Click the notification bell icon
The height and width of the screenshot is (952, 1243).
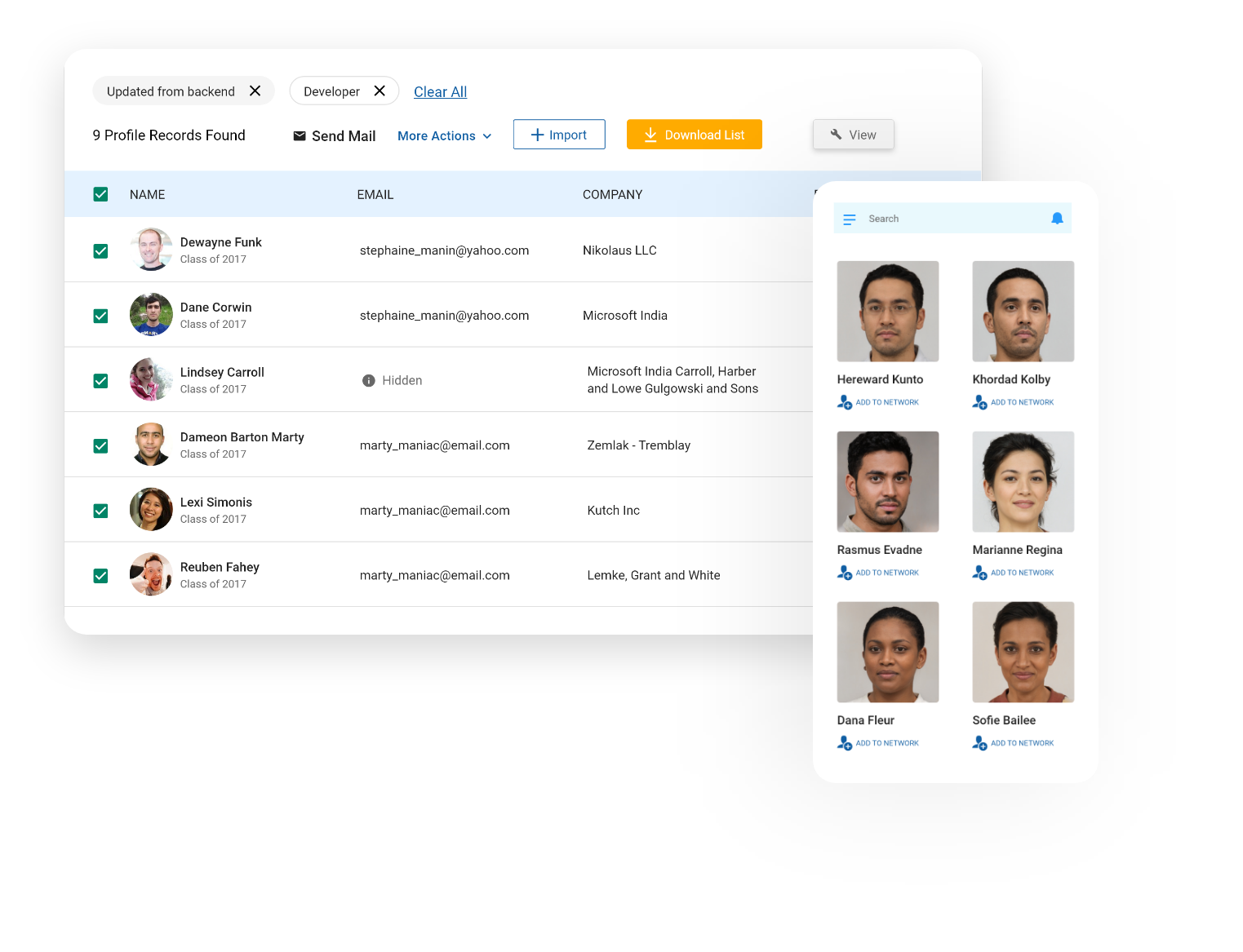1057,219
